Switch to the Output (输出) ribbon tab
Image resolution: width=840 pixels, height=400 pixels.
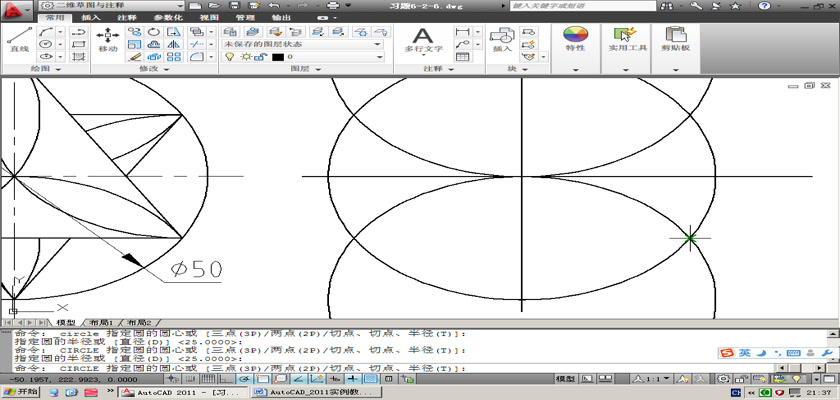point(281,18)
